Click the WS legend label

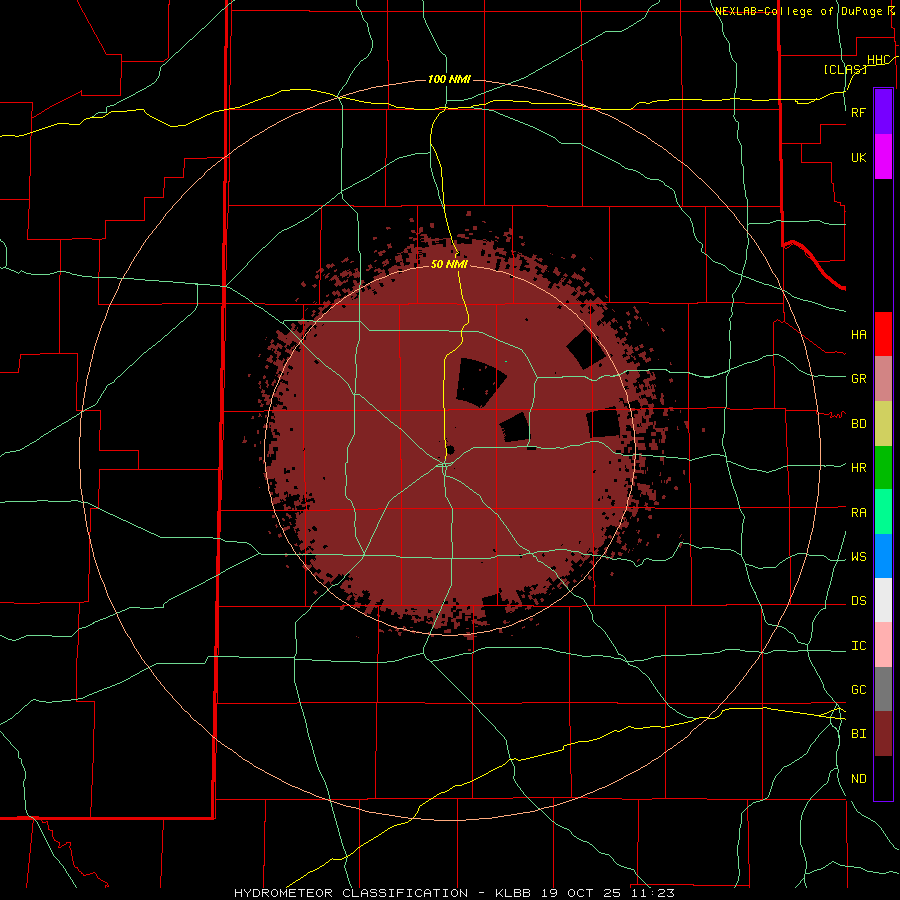[x=859, y=557]
